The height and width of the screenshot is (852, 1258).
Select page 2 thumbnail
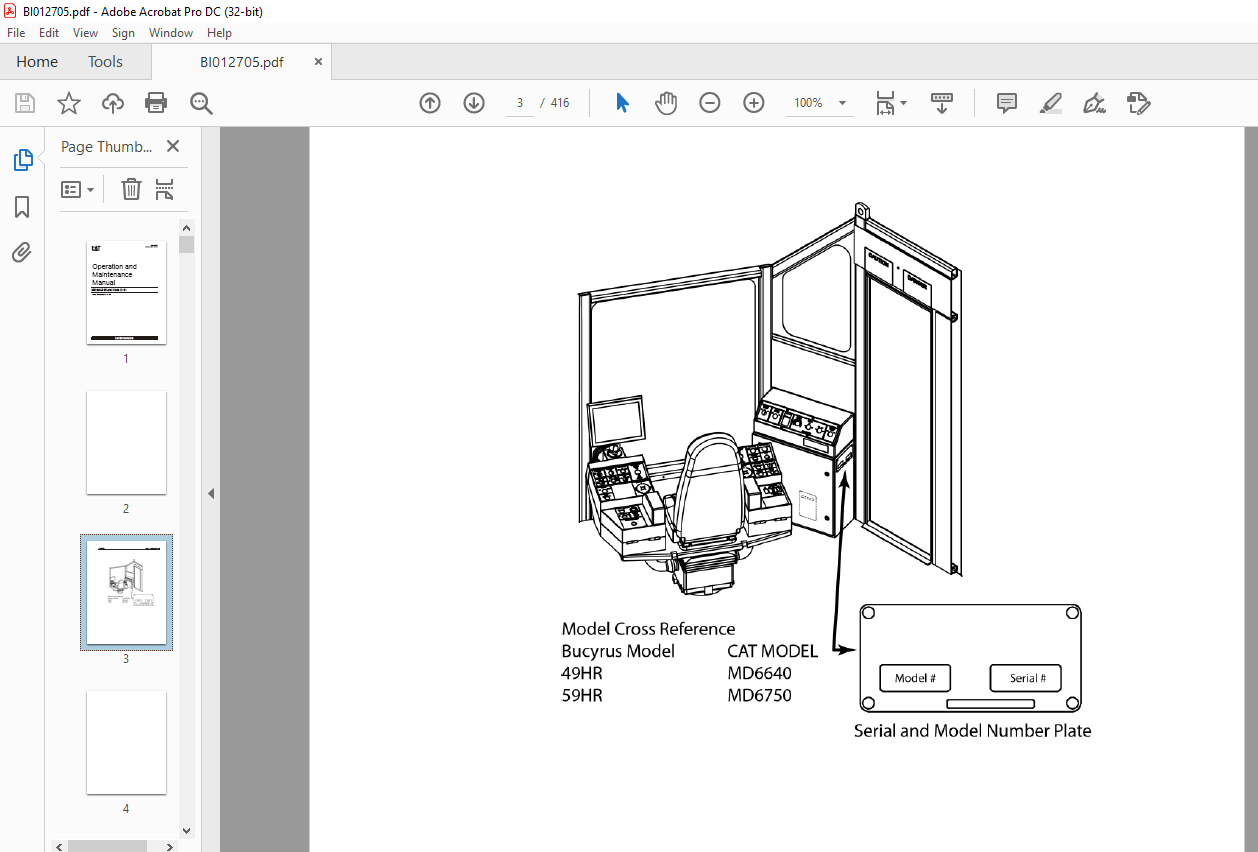pyautogui.click(x=126, y=443)
